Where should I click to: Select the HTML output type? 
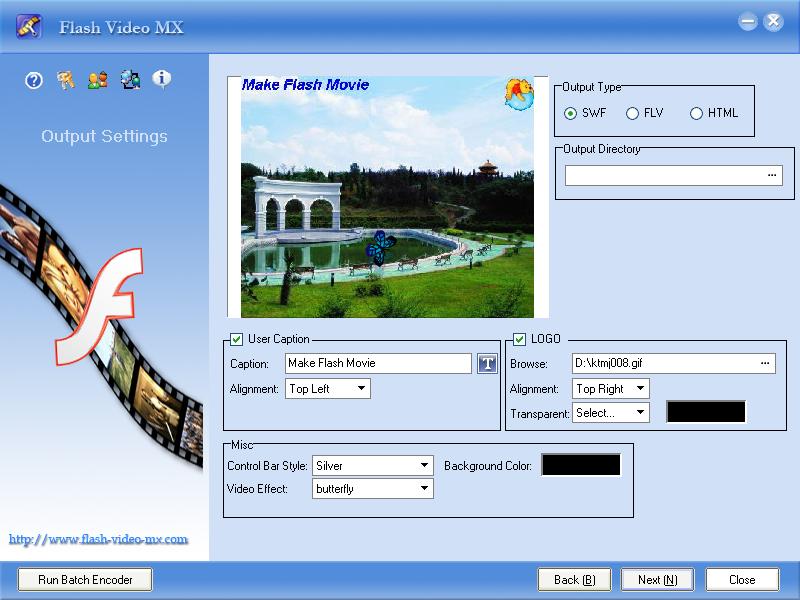point(696,113)
